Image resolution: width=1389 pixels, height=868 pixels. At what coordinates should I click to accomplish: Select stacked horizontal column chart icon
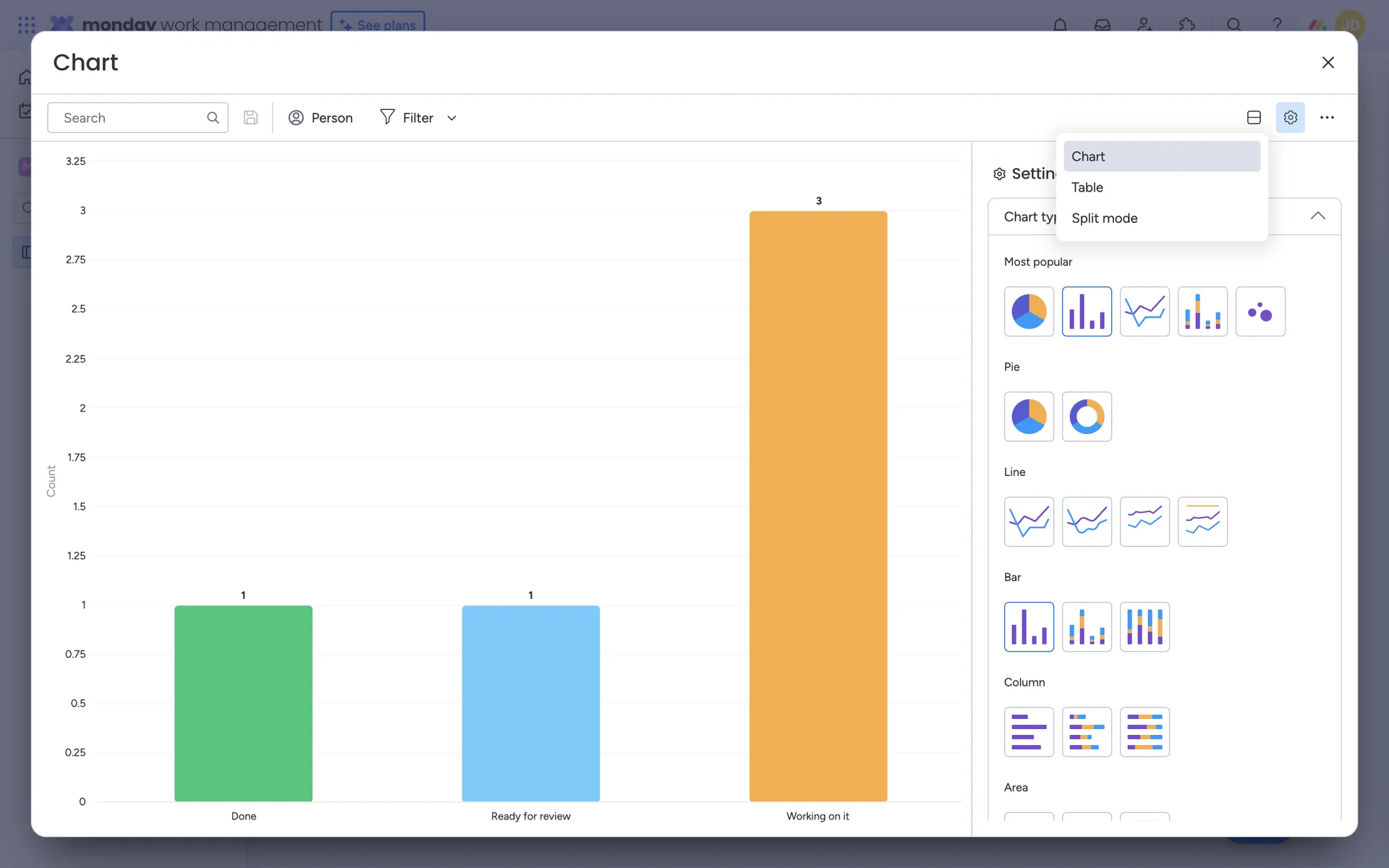(x=1087, y=732)
